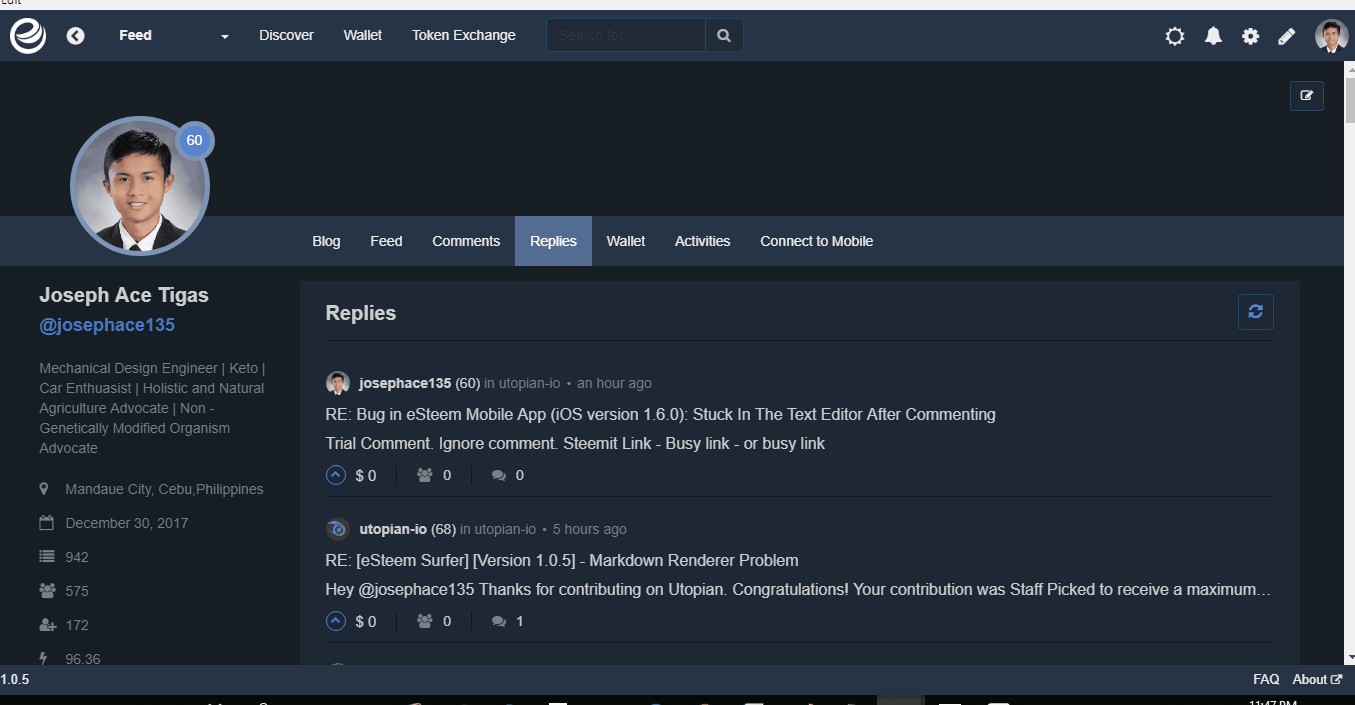1355x705 pixels.
Task: Open Token Exchange page
Action: [464, 35]
